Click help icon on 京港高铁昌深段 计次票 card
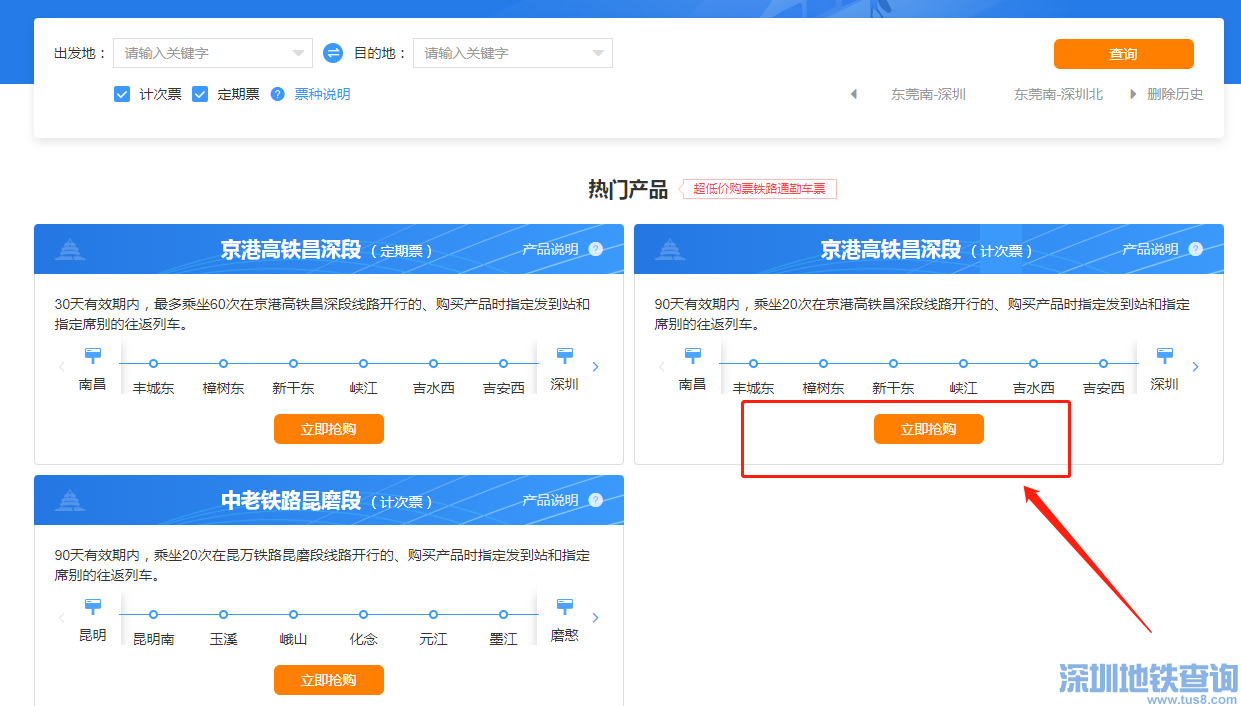1241x706 pixels. pos(1196,249)
